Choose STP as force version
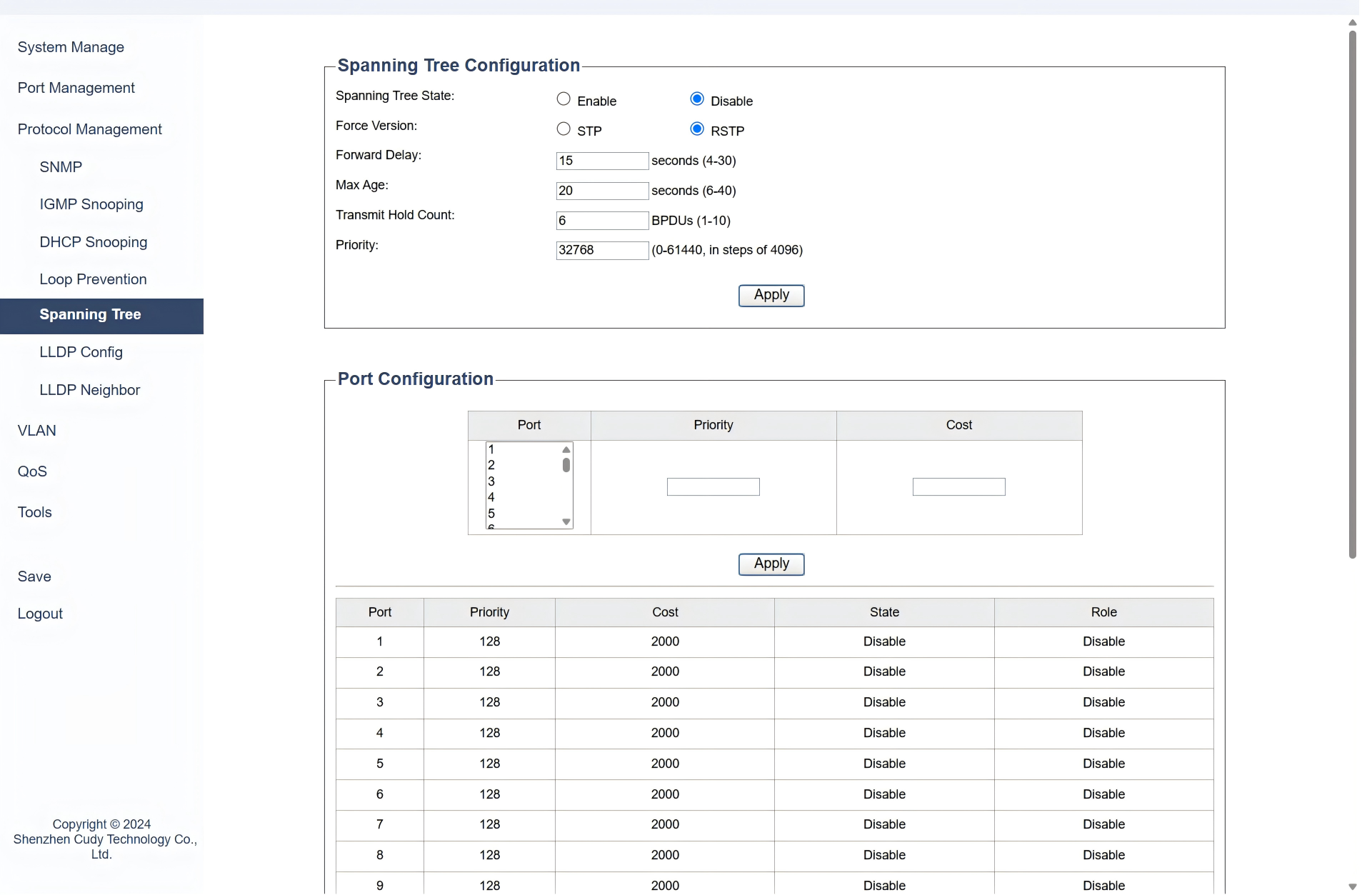 (564, 129)
